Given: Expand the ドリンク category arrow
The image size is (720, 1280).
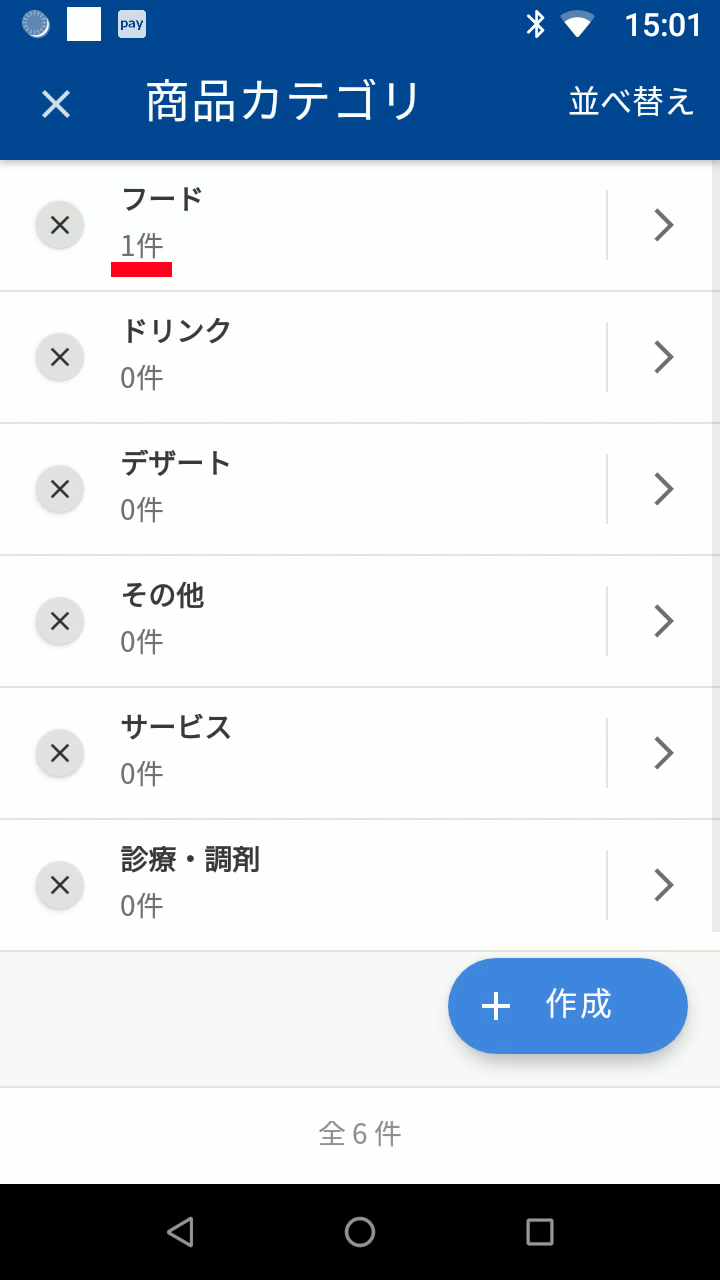Looking at the screenshot, I should pyautogui.click(x=663, y=357).
